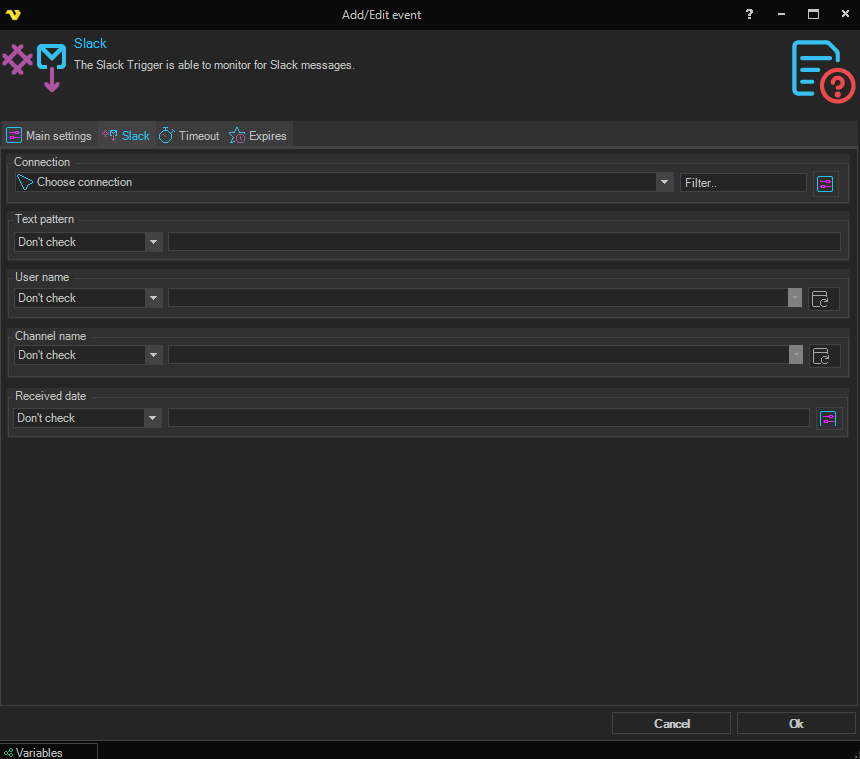Switch to the Timeout tab
Viewport: 860px width, 759px height.
[x=190, y=136]
